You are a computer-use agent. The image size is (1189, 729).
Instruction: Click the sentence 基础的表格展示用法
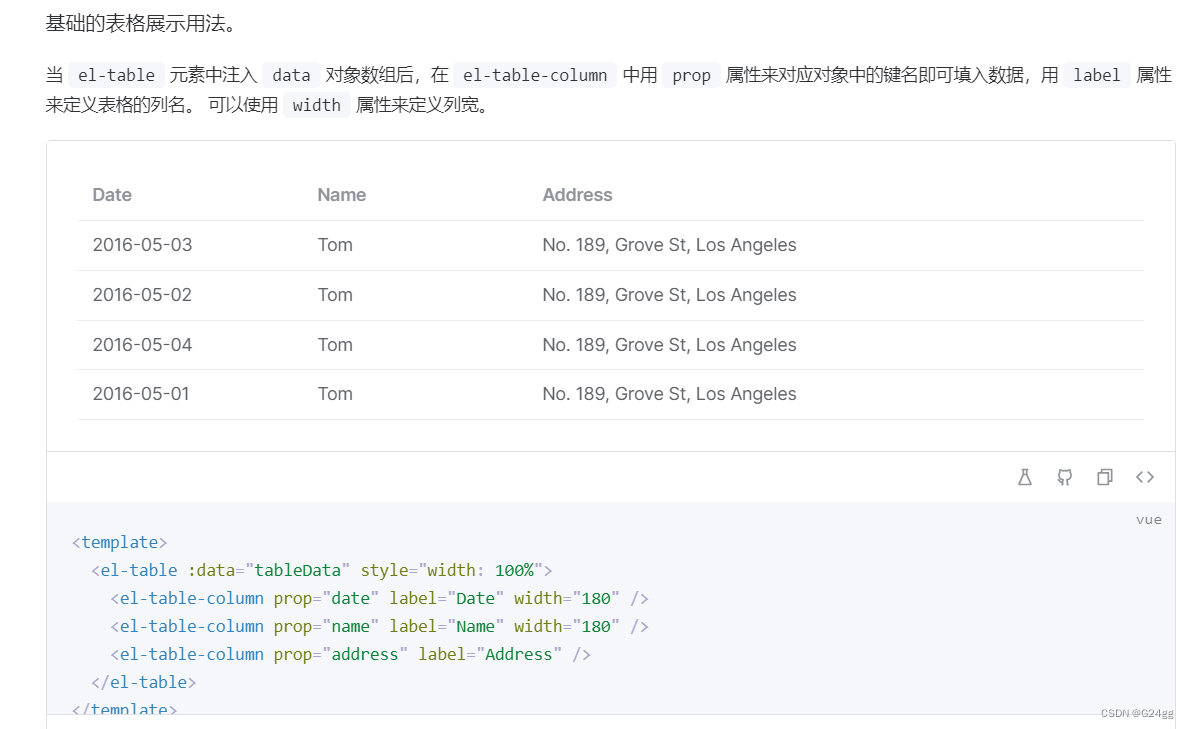coord(141,24)
